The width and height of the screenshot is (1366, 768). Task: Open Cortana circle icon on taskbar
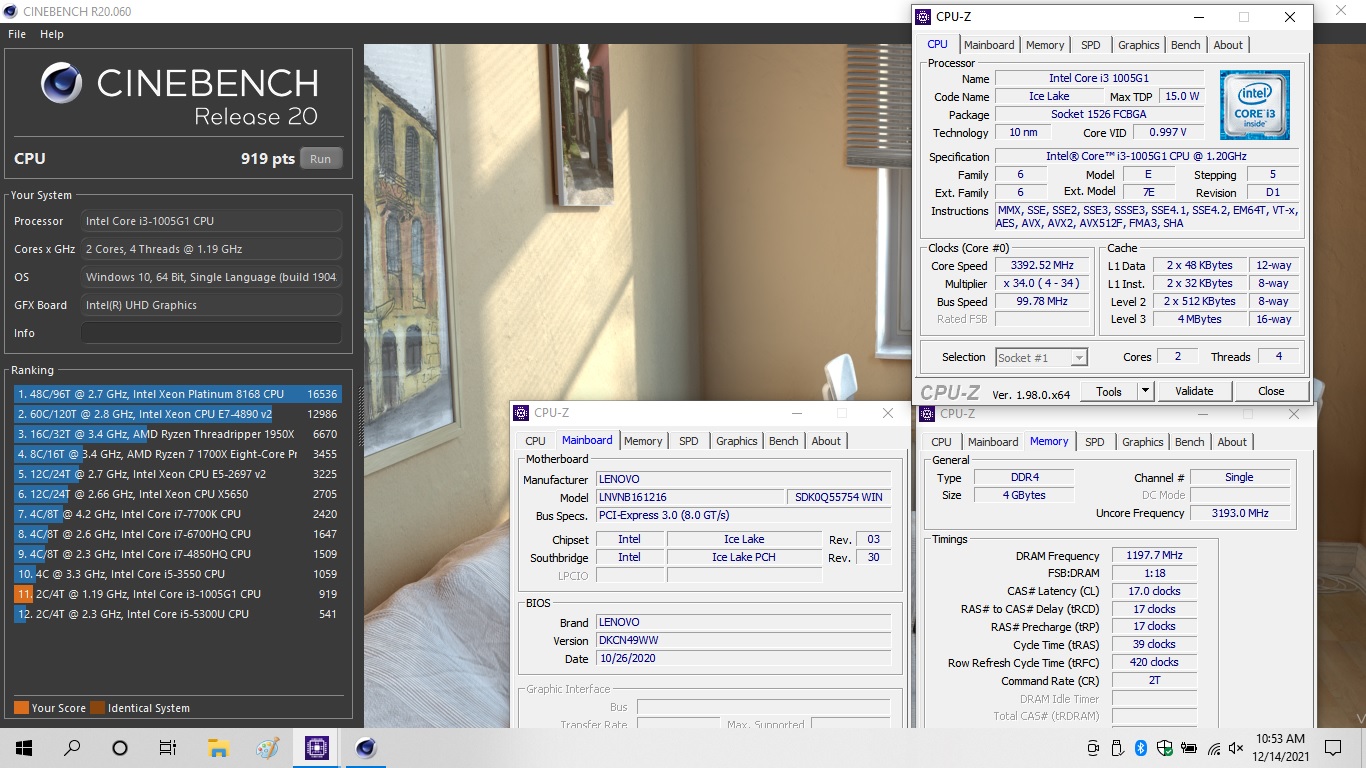tap(120, 748)
